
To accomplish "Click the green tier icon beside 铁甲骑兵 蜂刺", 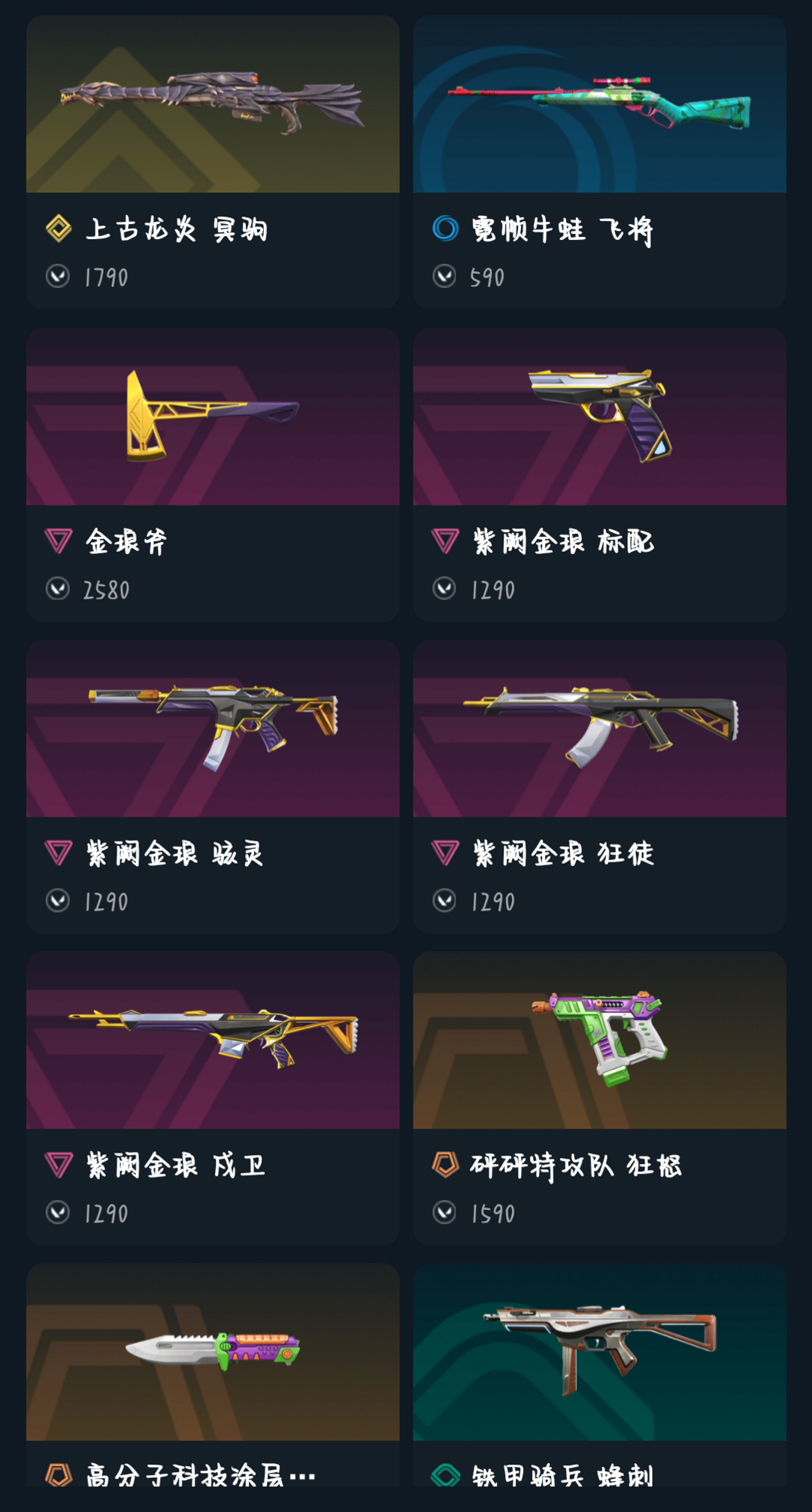I will pyautogui.click(x=445, y=1475).
